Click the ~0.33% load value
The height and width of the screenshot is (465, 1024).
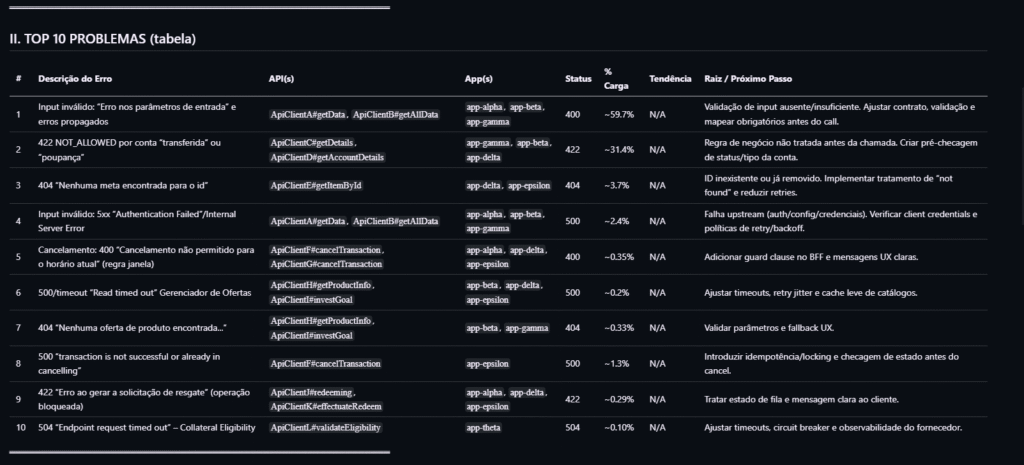coord(619,328)
